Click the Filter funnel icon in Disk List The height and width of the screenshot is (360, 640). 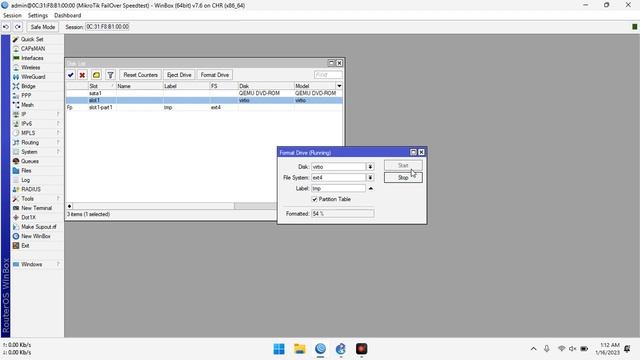[x=110, y=75]
